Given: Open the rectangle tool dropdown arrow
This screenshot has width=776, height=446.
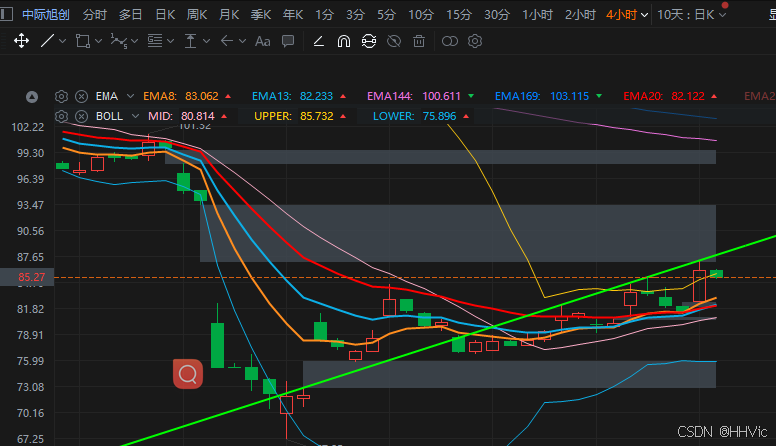Looking at the screenshot, I should tap(98, 42).
